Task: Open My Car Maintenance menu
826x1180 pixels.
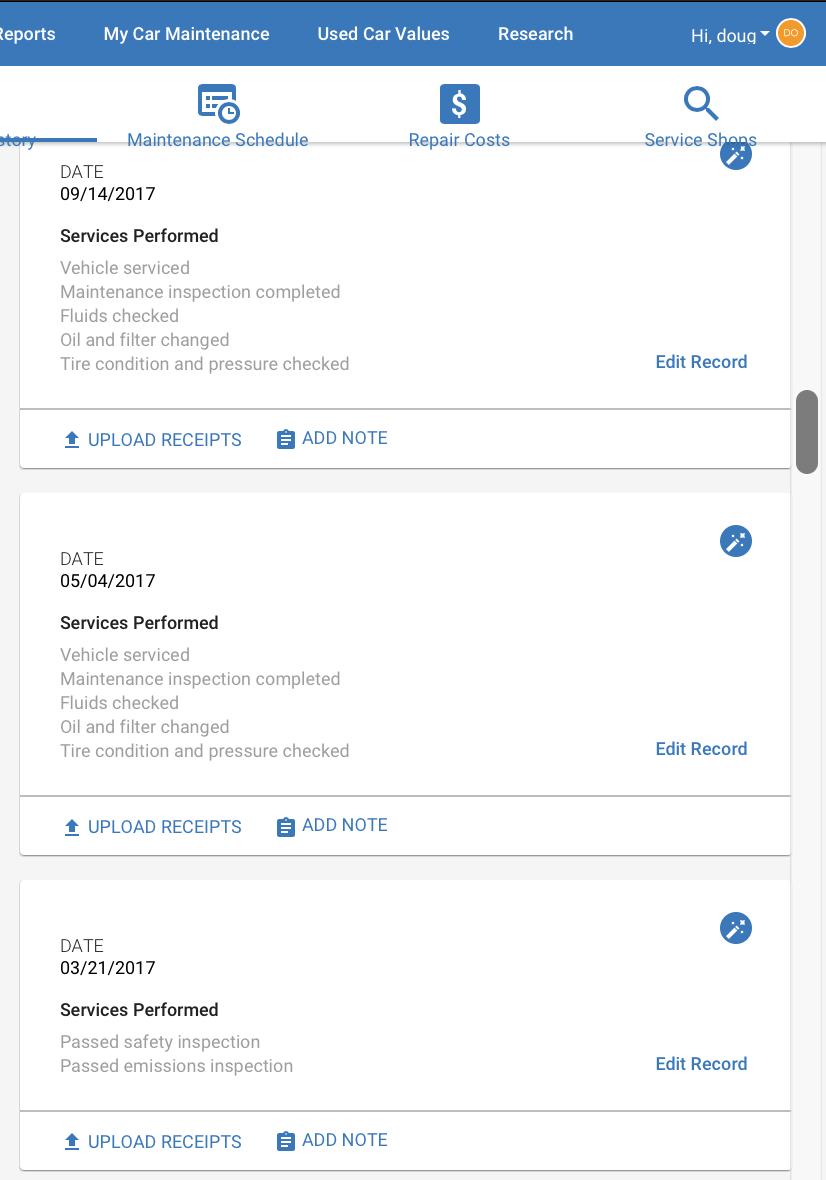Action: pos(187,34)
